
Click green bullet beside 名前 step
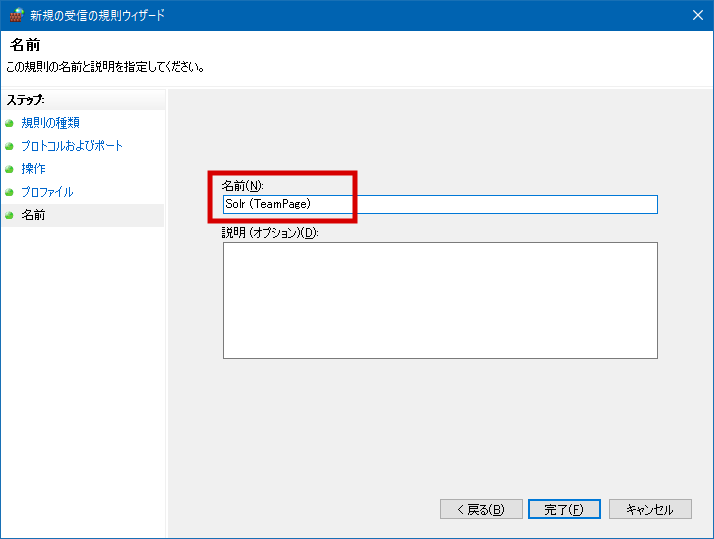tap(10, 215)
